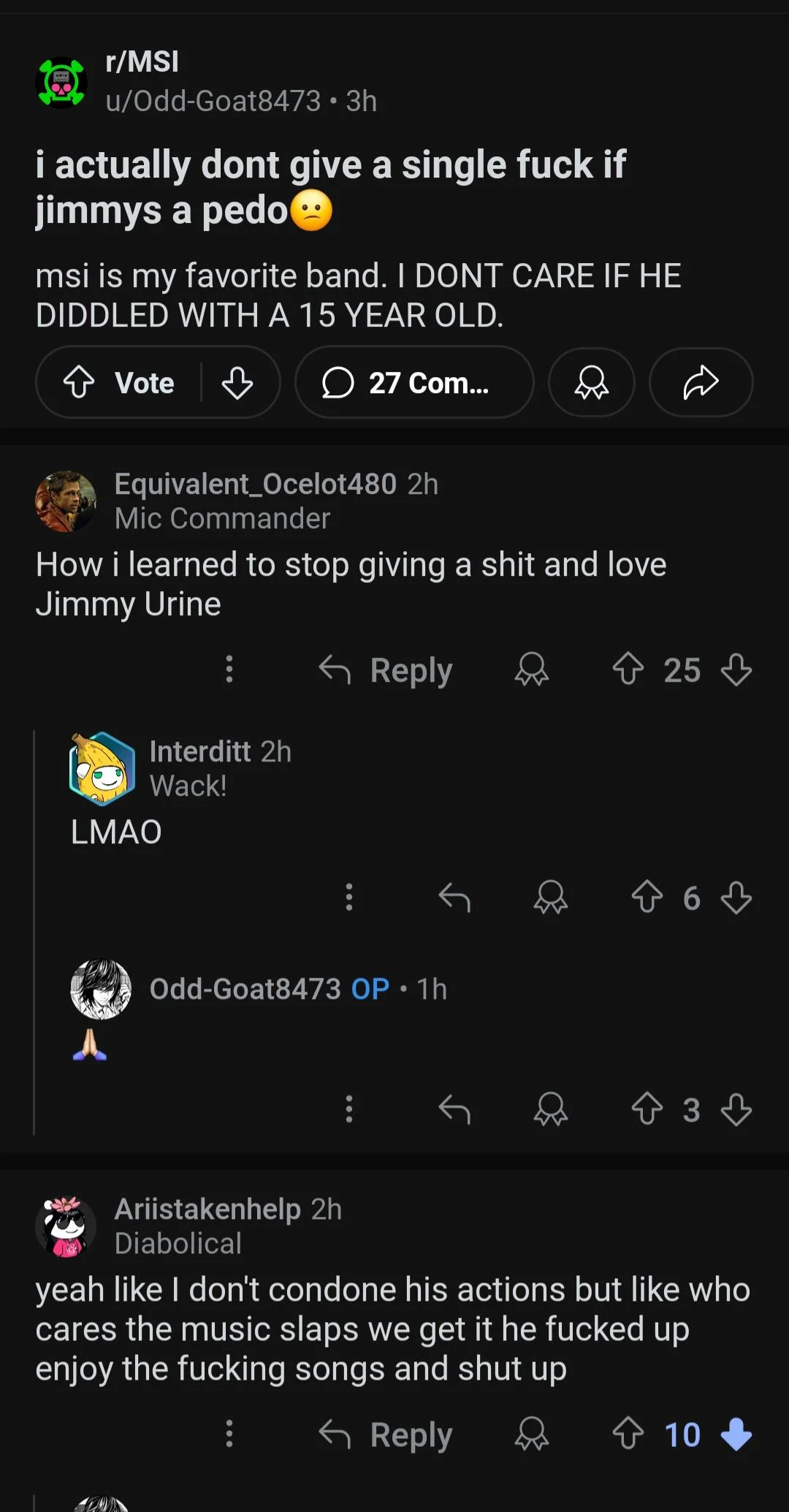Image resolution: width=789 pixels, height=1512 pixels.
Task: Award Odd-Goat8473's emoji reply
Action: 550,1109
